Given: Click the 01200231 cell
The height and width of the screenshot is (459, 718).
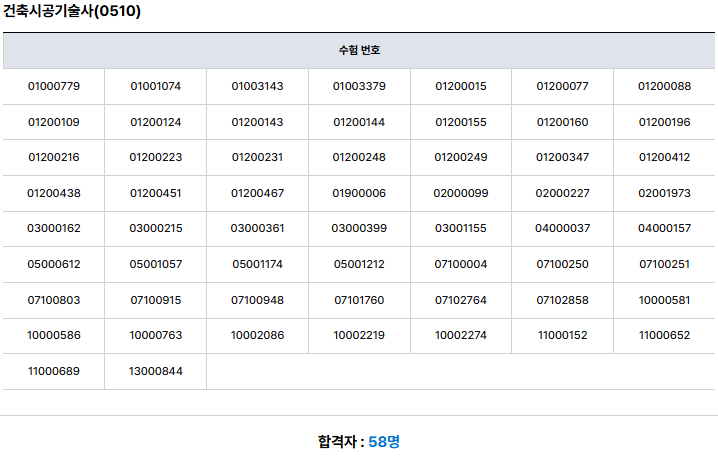Looking at the screenshot, I should (257, 157).
